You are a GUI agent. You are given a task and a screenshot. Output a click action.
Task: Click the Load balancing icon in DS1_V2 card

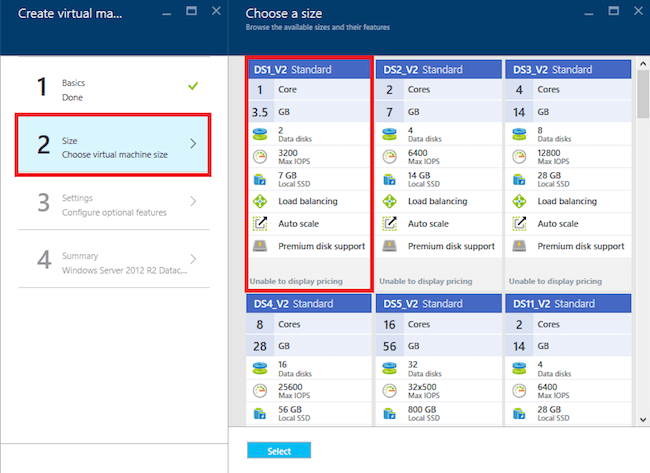[x=260, y=201]
